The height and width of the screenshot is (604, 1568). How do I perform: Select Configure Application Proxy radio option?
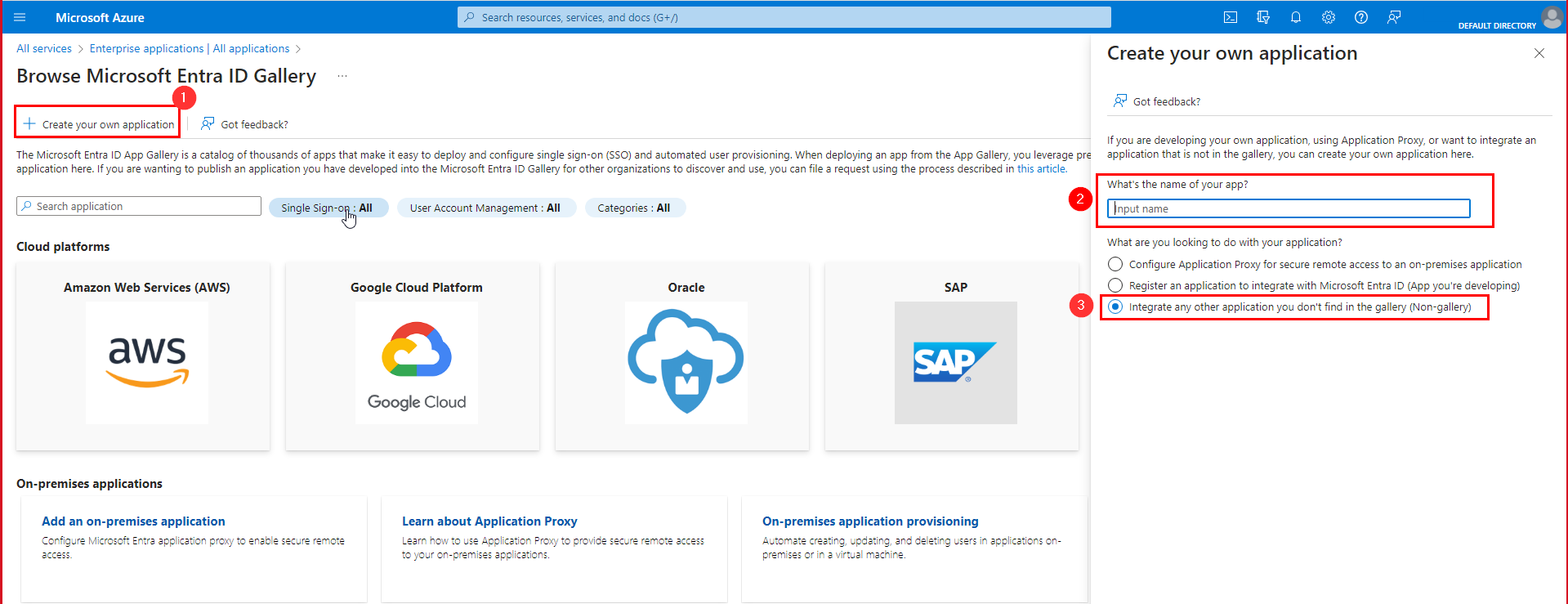click(x=1115, y=264)
